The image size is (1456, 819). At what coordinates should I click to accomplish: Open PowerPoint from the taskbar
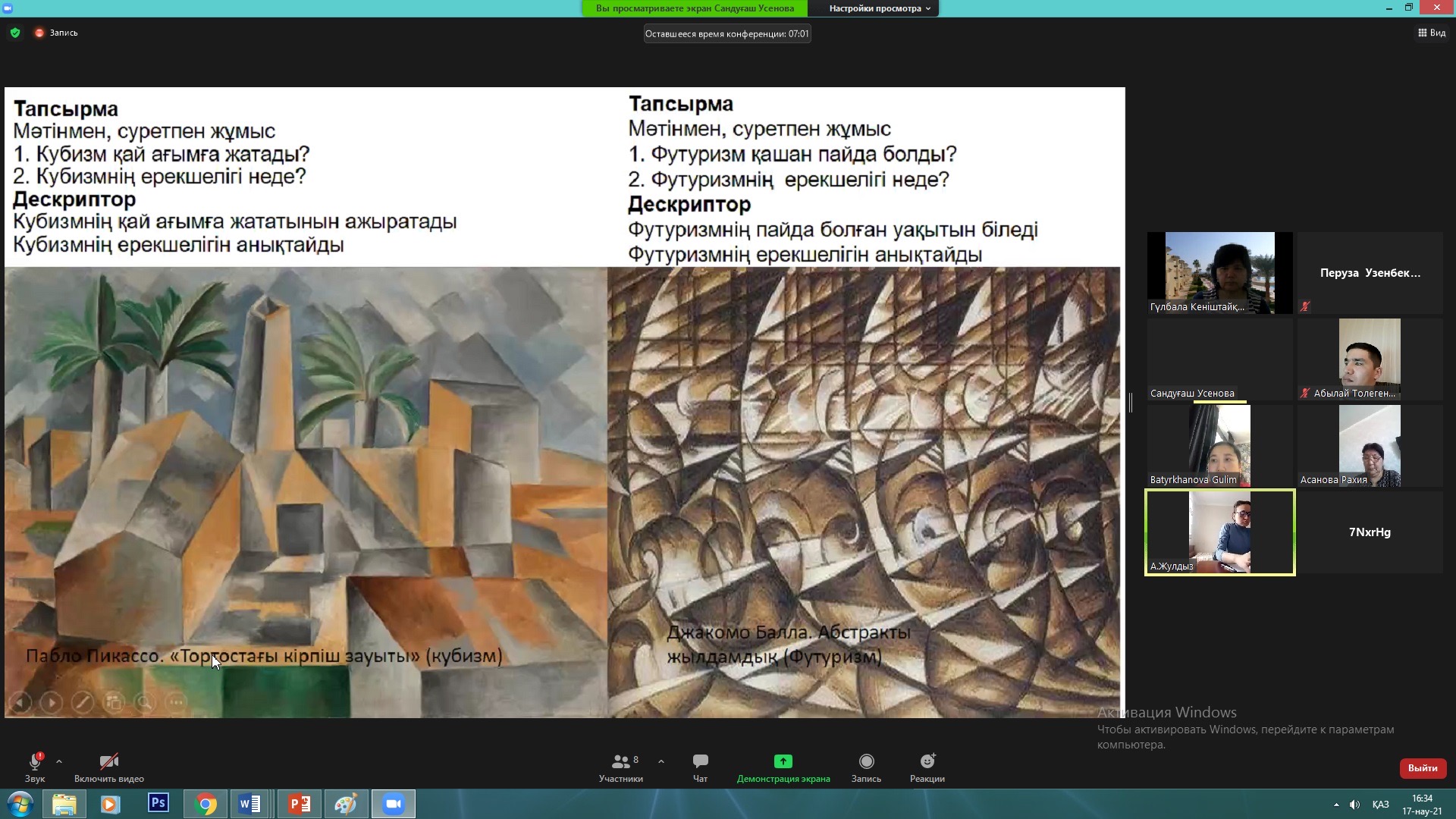point(299,804)
